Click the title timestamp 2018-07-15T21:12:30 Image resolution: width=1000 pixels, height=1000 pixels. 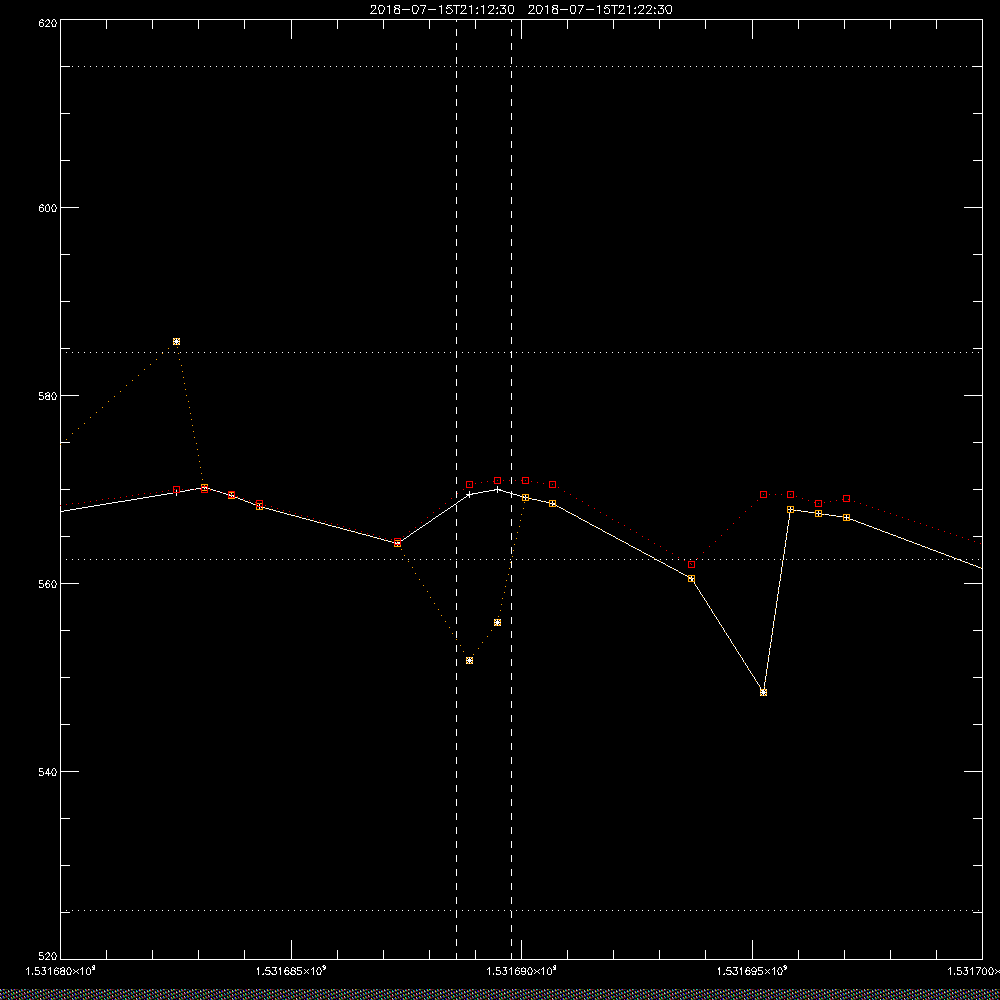[442, 10]
